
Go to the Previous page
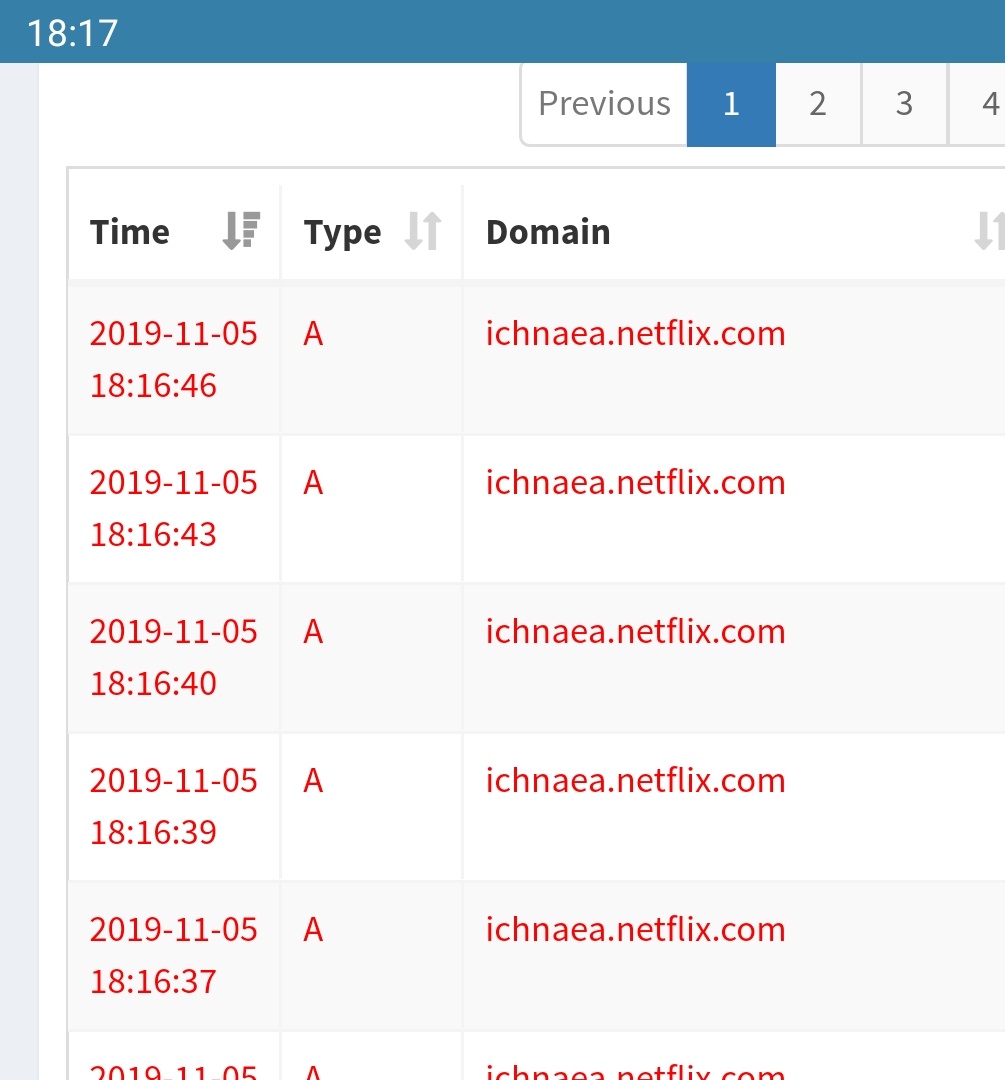click(604, 104)
